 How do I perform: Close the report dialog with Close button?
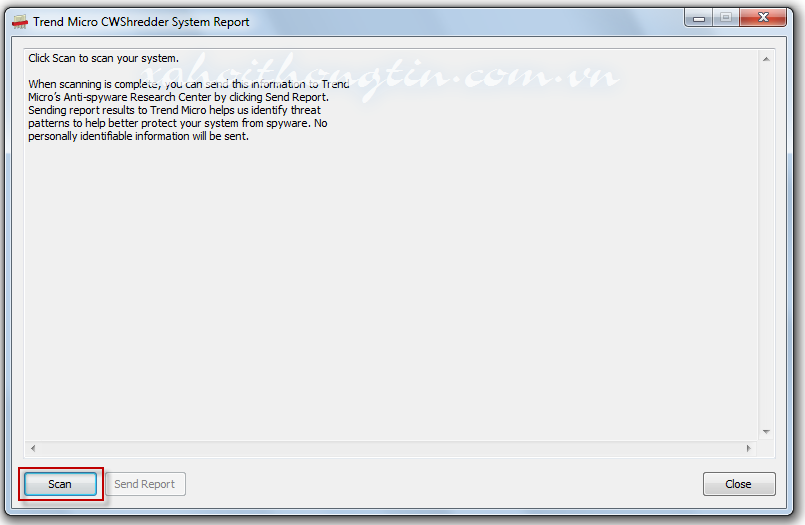[x=739, y=484]
